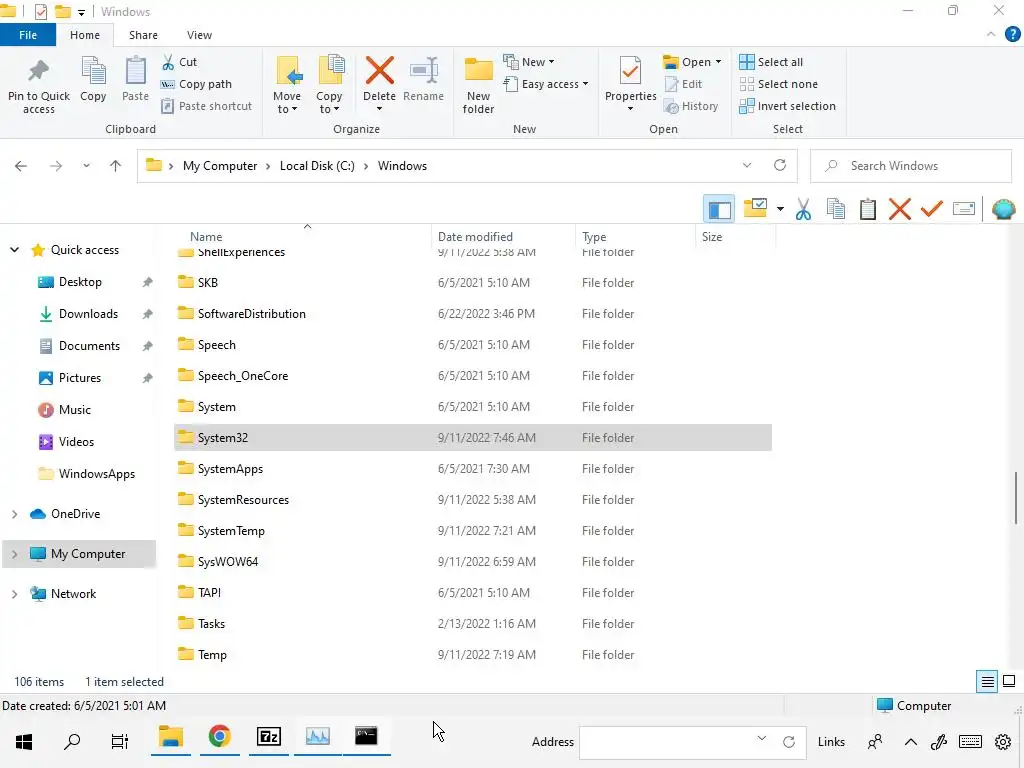Click the red X delete toolbar icon

900,210
